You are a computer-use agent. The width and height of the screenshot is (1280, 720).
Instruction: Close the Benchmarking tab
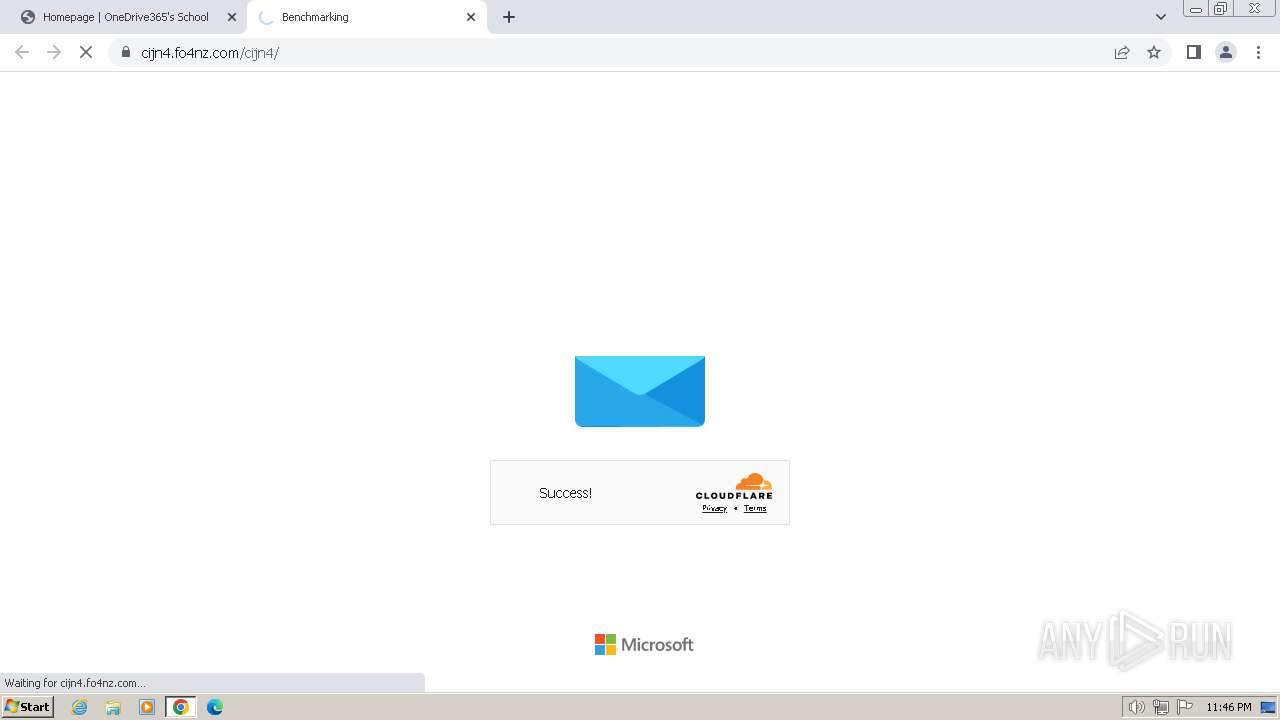click(x=471, y=17)
